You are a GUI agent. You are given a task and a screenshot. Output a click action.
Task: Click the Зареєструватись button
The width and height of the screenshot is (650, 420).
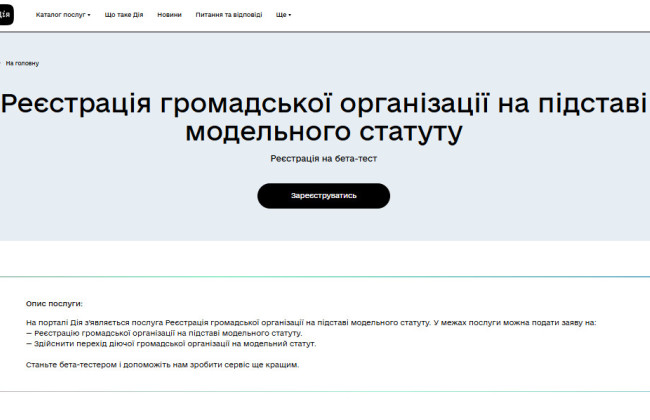[x=323, y=196]
